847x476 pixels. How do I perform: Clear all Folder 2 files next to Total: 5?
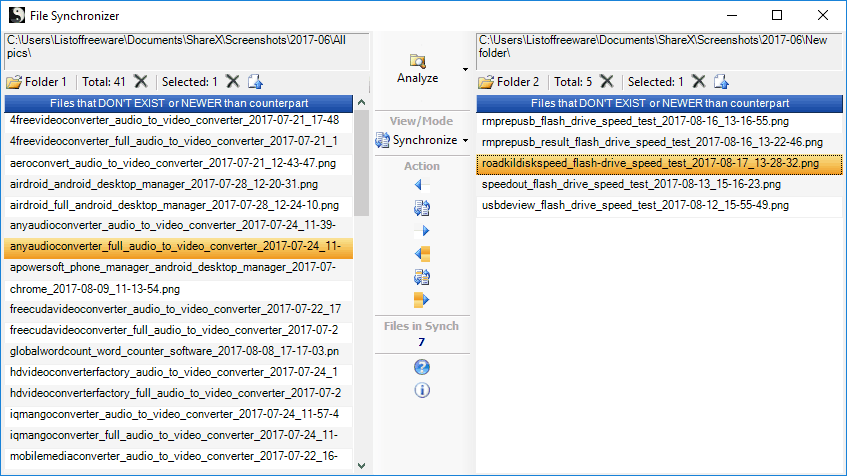pos(607,82)
